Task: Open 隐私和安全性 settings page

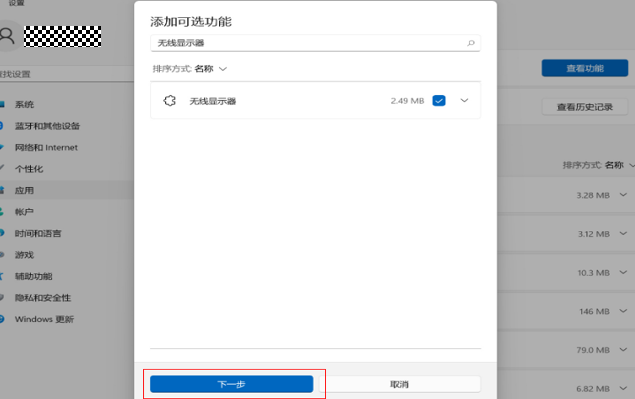Action: [43, 298]
